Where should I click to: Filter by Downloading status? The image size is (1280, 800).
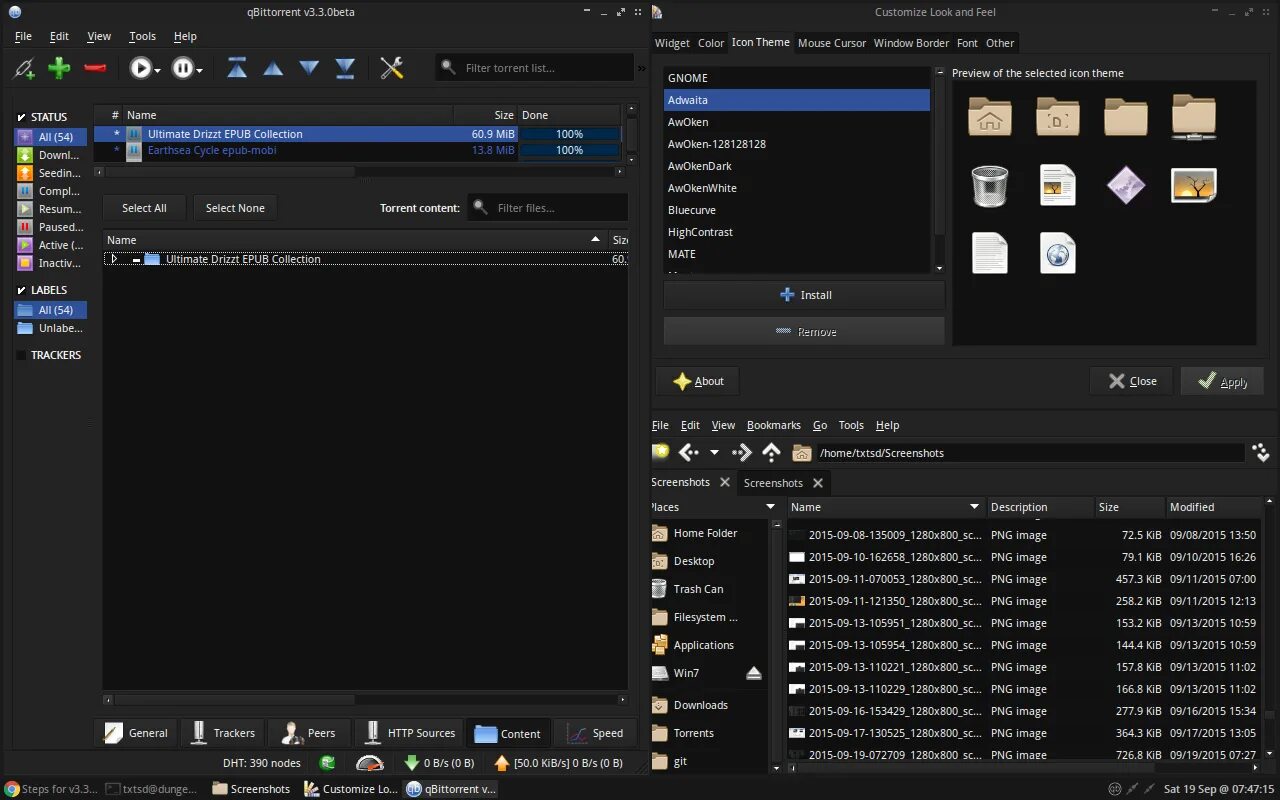point(50,155)
